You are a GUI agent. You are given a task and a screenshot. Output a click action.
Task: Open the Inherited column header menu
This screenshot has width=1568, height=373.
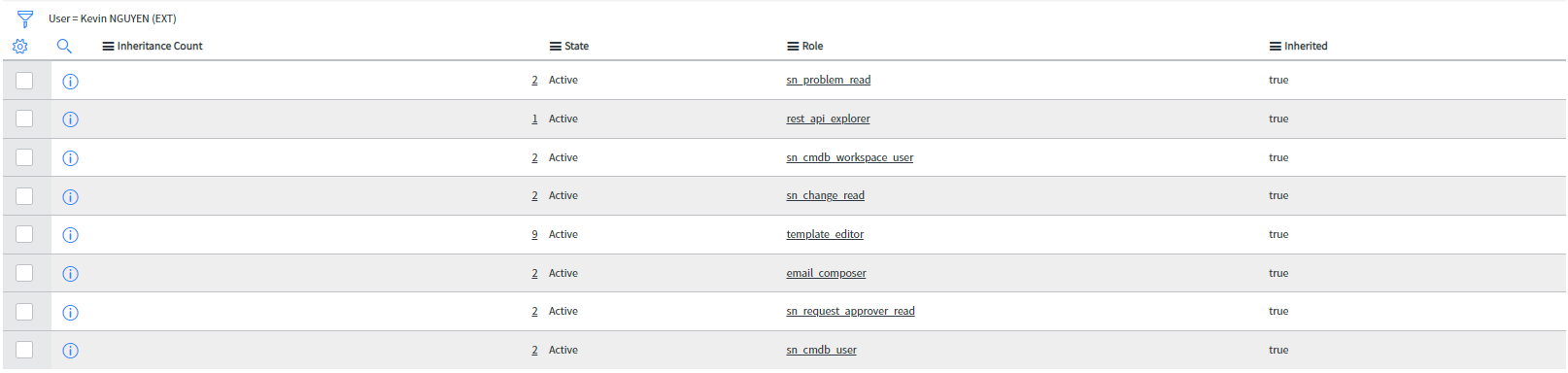tap(1275, 46)
